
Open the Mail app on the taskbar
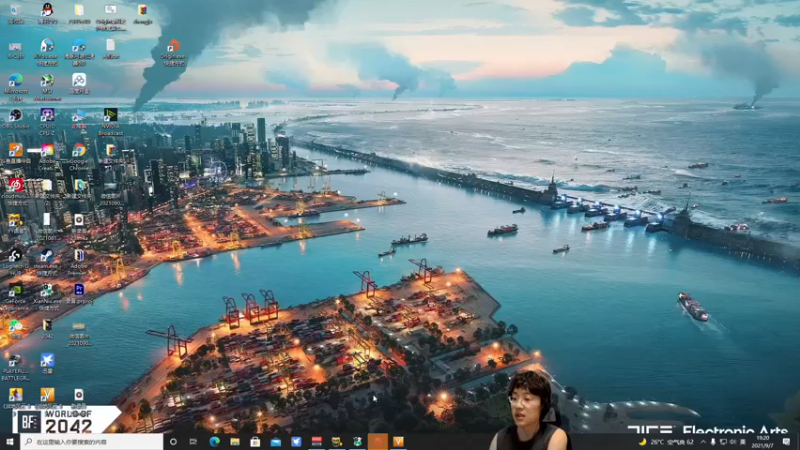pyautogui.click(x=276, y=441)
